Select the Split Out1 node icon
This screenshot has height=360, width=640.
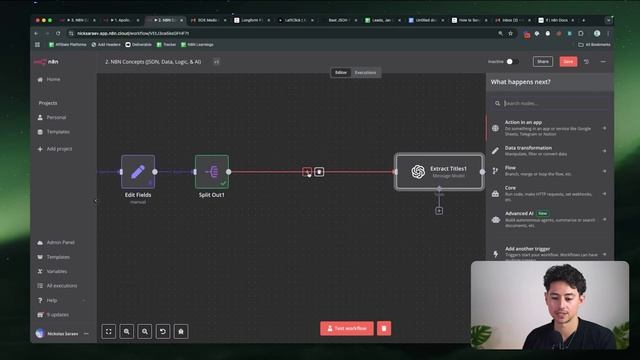point(212,171)
